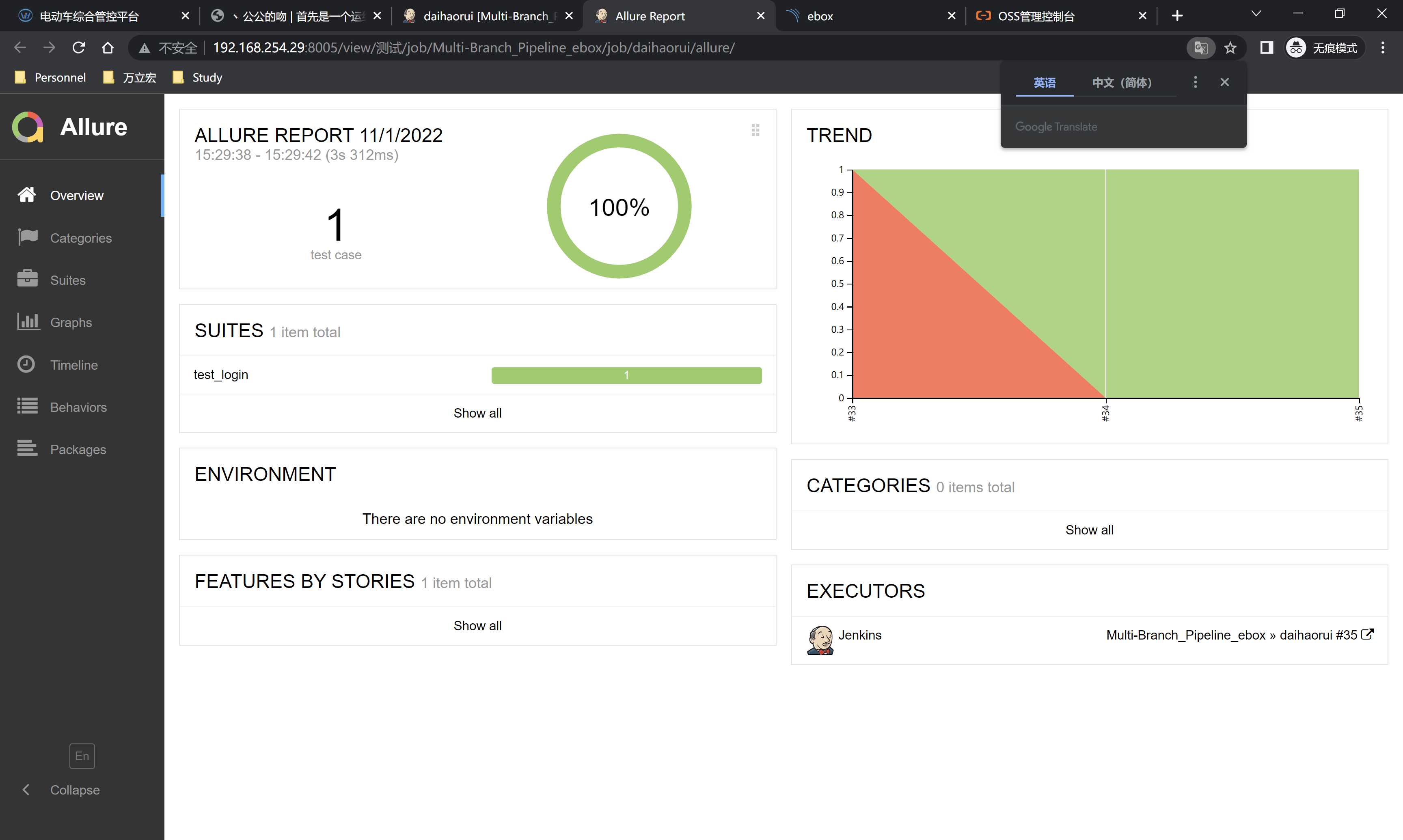
Task: Click the Google Translate address bar icon
Action: (1200, 47)
